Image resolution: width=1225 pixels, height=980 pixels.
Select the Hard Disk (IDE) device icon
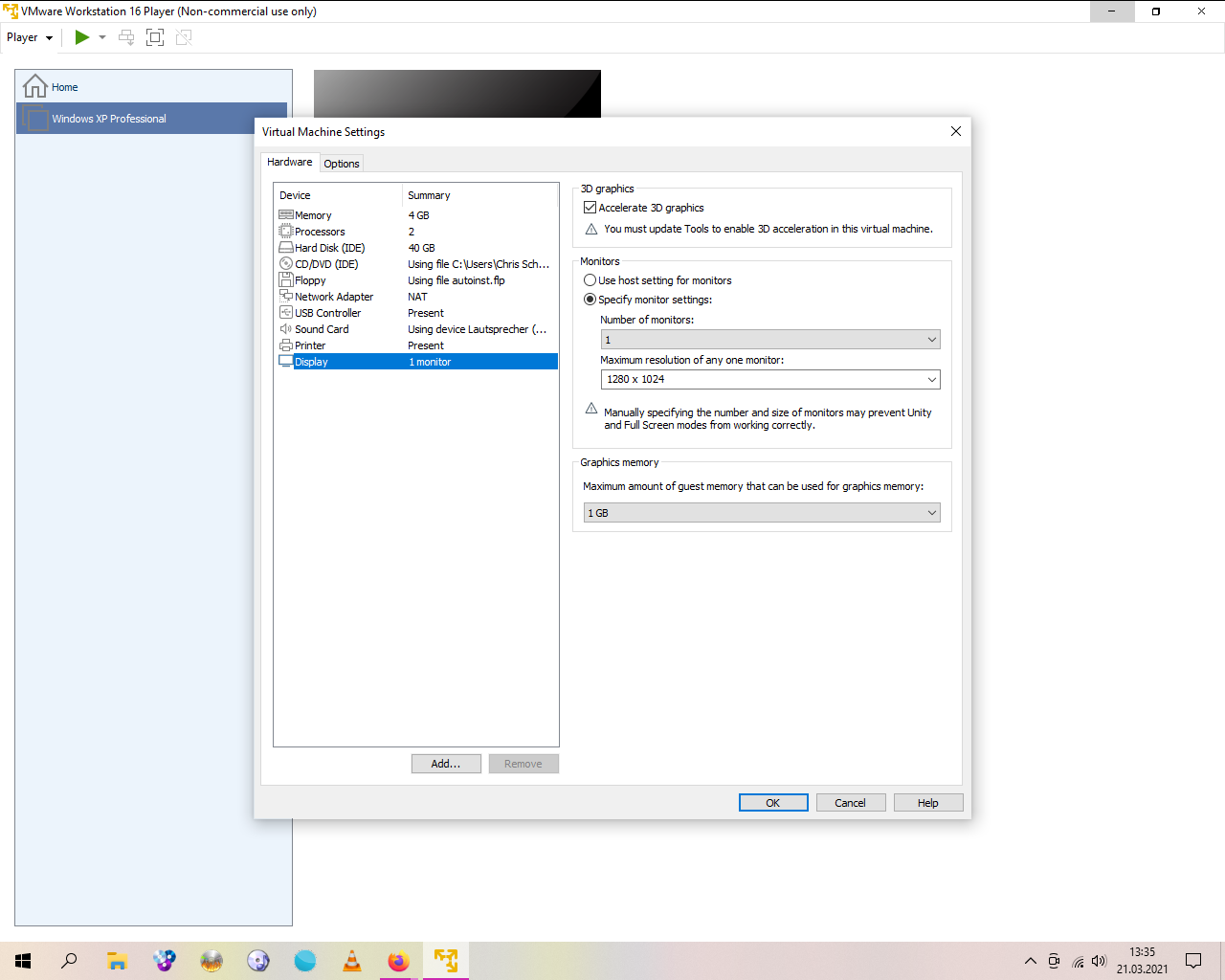pos(285,248)
